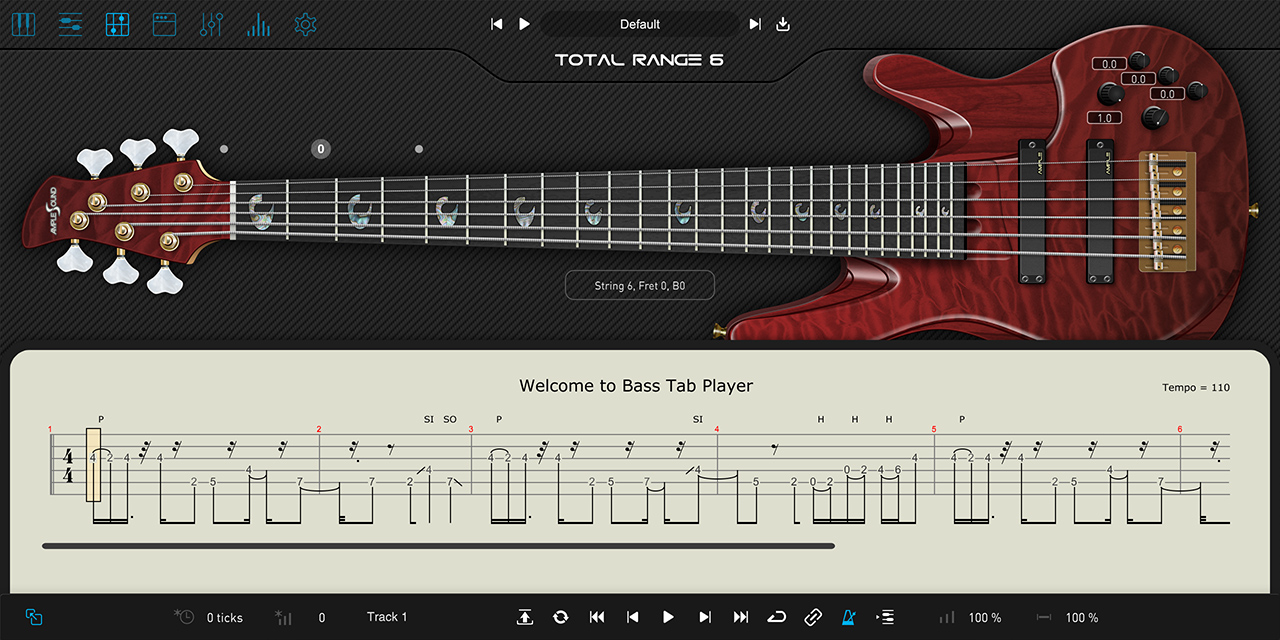Open the piano keyboard panel icon
This screenshot has width=1280, height=640.
(x=23, y=24)
